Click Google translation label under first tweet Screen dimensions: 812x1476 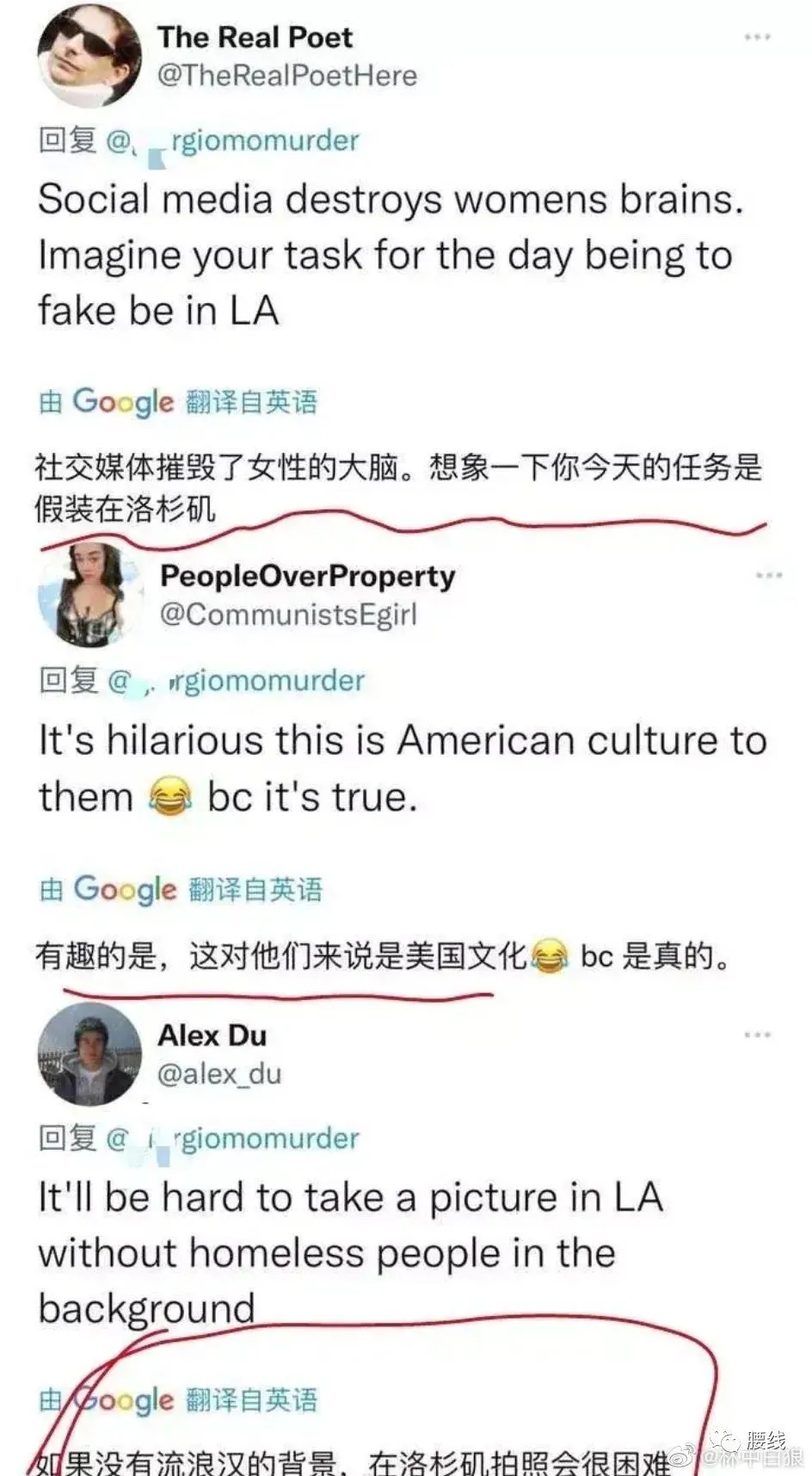click(178, 402)
